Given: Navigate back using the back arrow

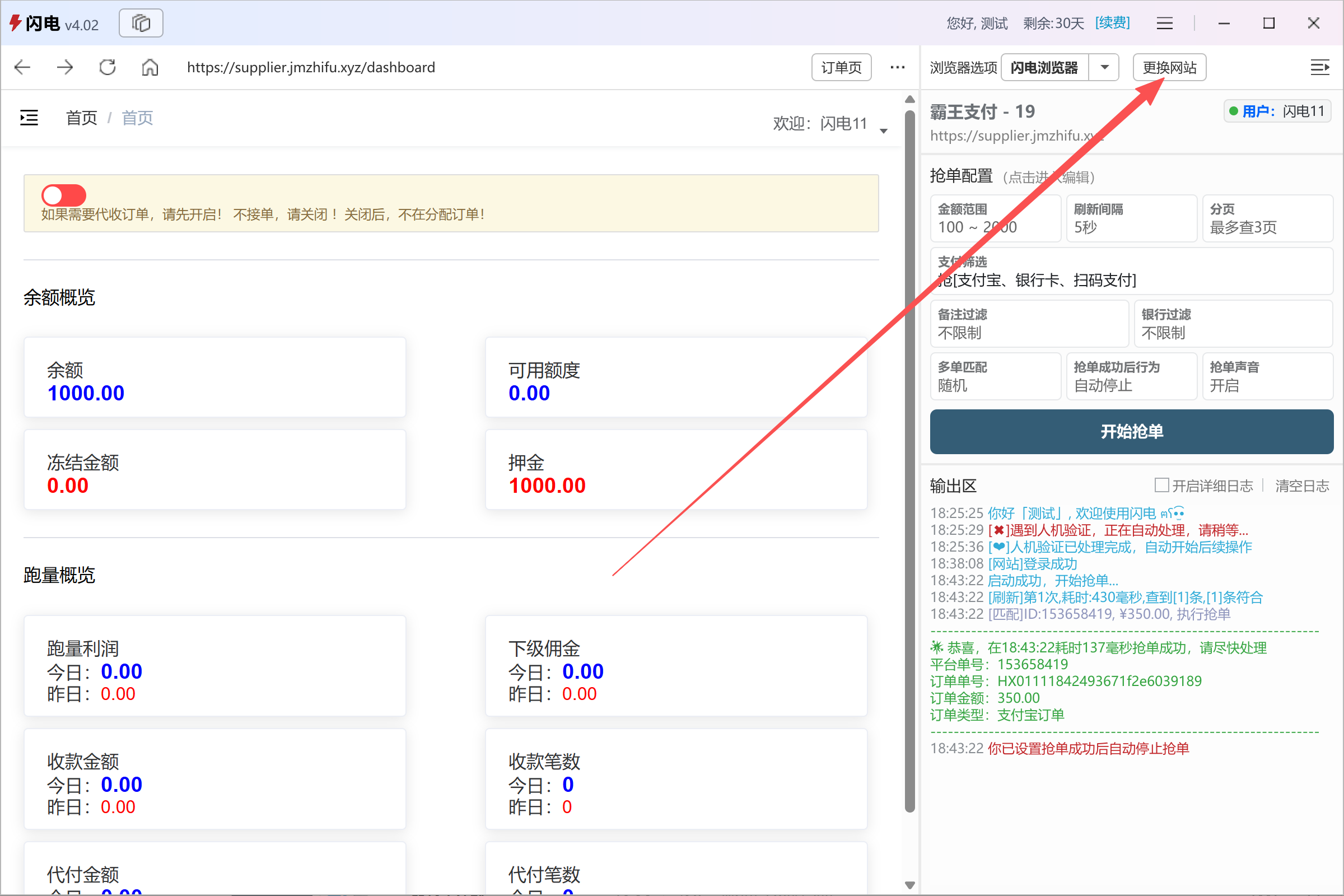Looking at the screenshot, I should click(x=22, y=67).
